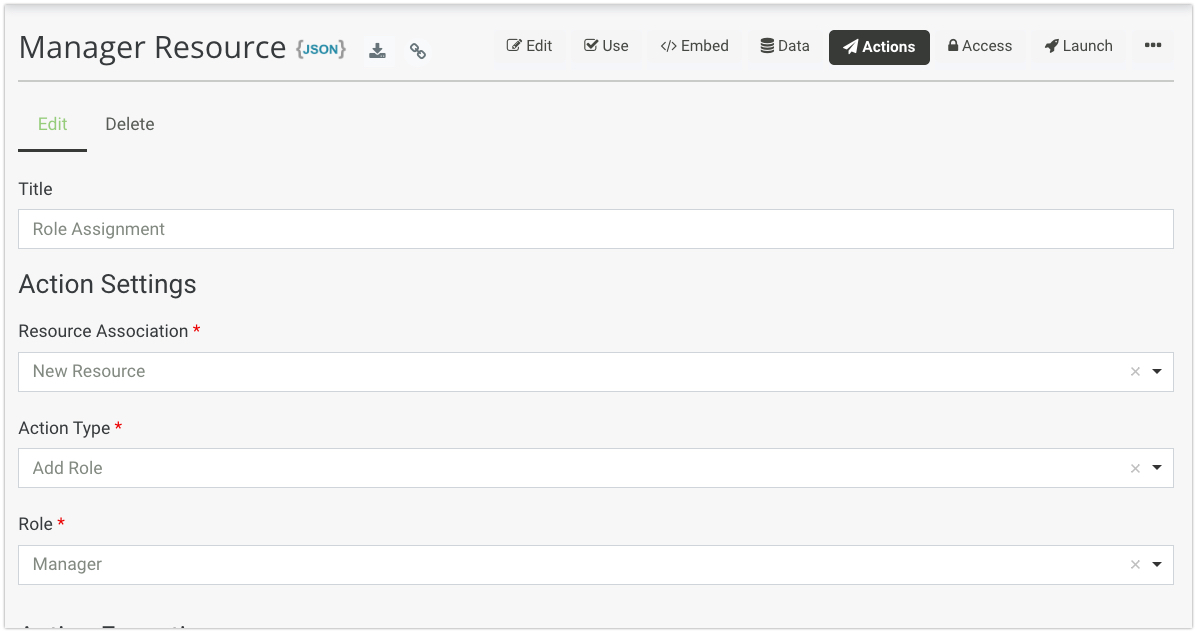1197x633 pixels.
Task: Click the chain link icon
Action: [418, 51]
